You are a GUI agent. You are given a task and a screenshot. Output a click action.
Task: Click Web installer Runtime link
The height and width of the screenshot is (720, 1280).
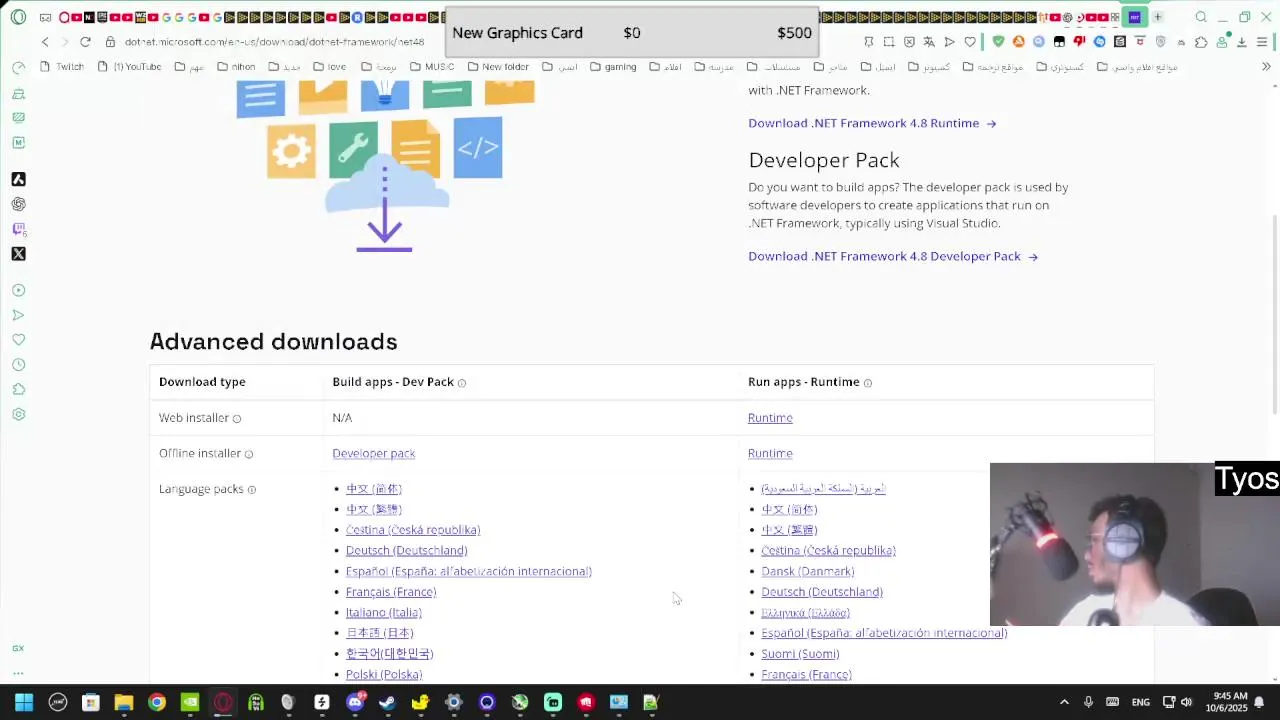coord(770,418)
